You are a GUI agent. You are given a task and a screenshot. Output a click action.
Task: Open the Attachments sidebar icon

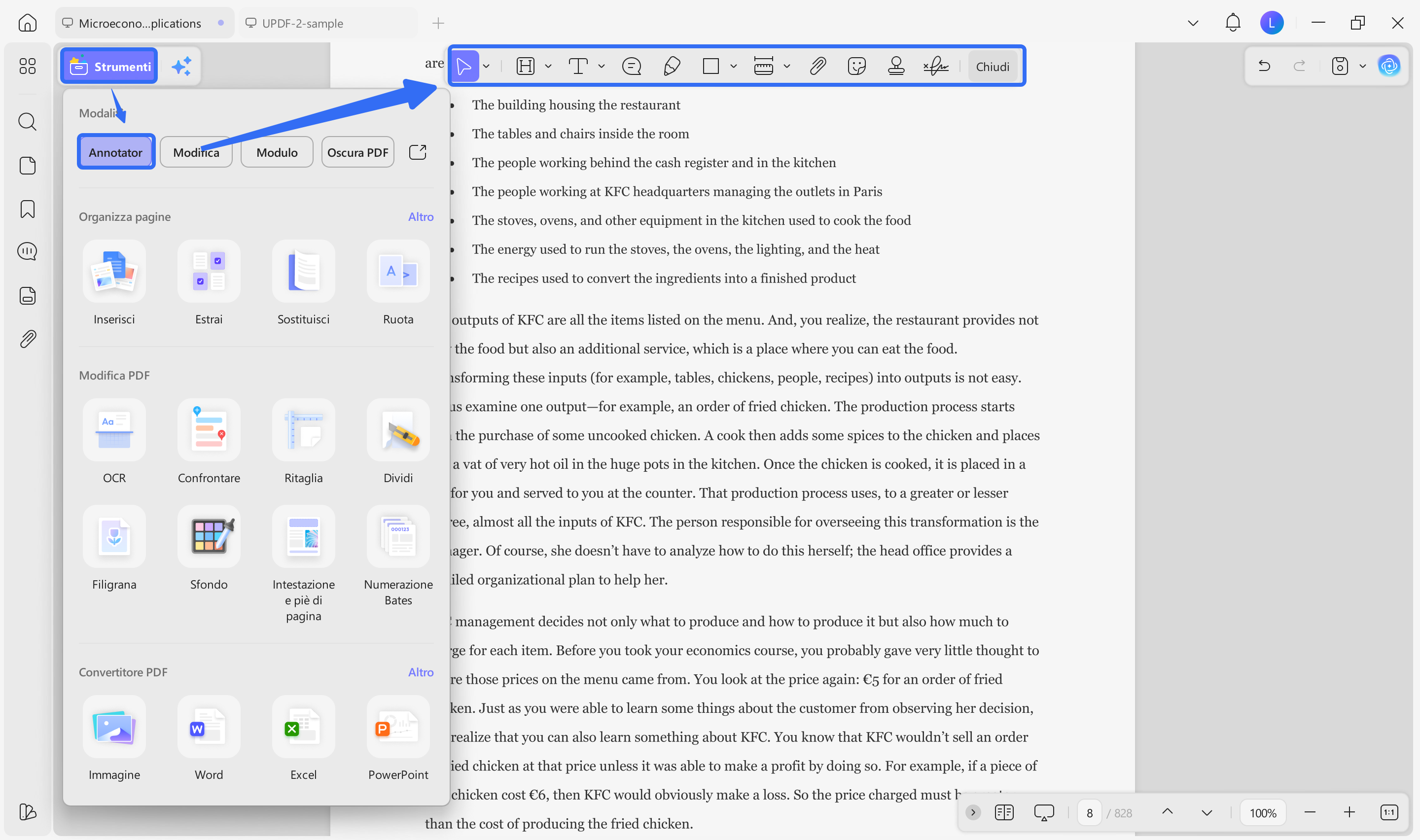point(27,339)
